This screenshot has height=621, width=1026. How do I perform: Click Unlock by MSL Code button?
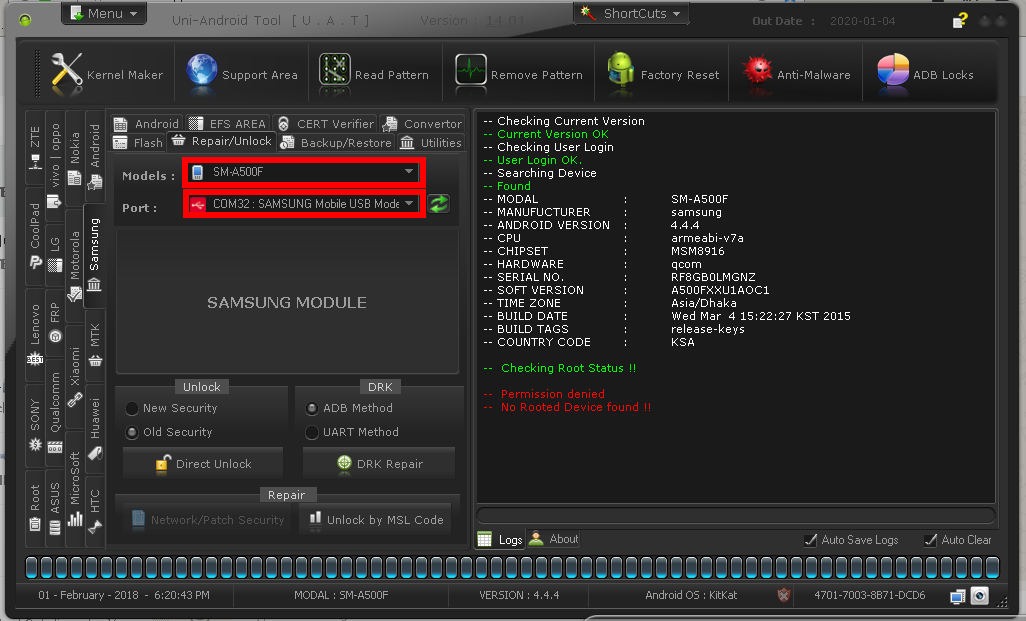click(376, 520)
